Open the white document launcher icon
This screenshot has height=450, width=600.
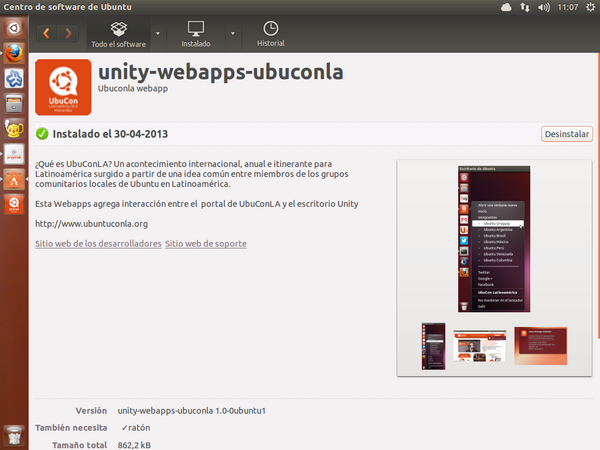[14, 154]
